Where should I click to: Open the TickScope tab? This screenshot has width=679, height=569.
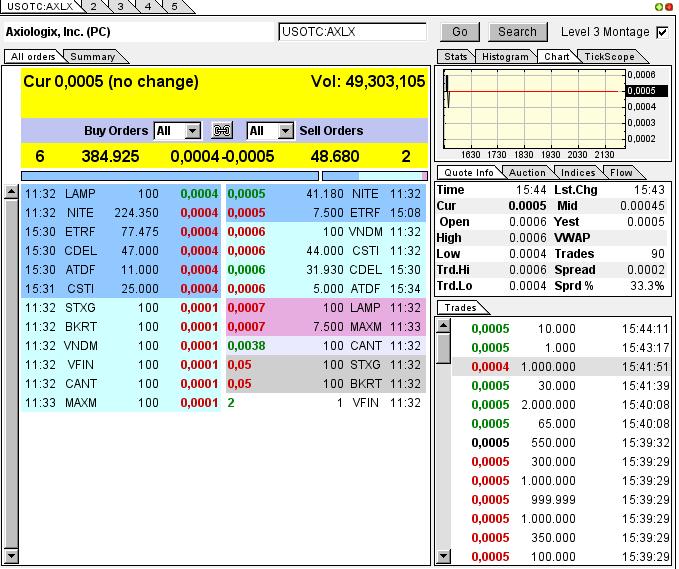[609, 57]
